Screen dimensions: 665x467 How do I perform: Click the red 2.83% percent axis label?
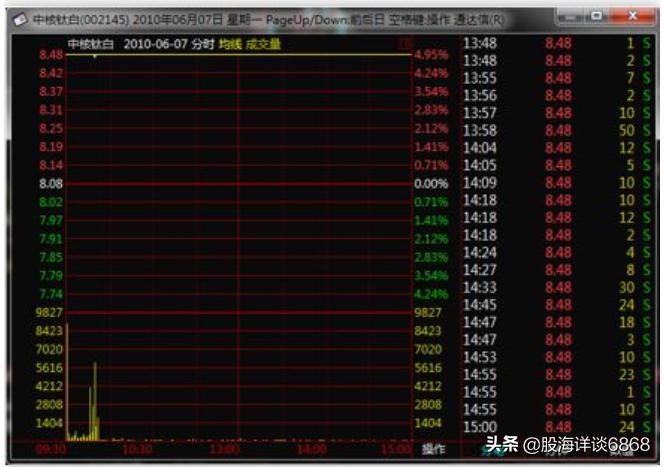coord(431,110)
